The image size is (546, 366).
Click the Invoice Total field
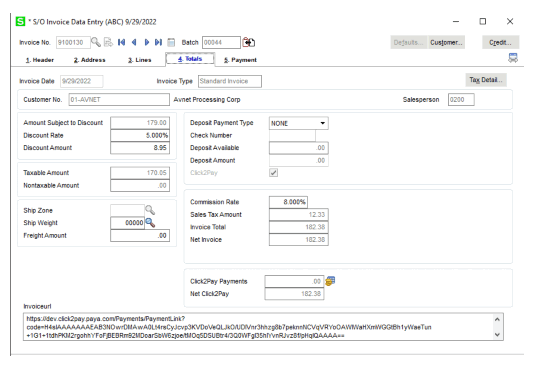pyautogui.click(x=299, y=227)
